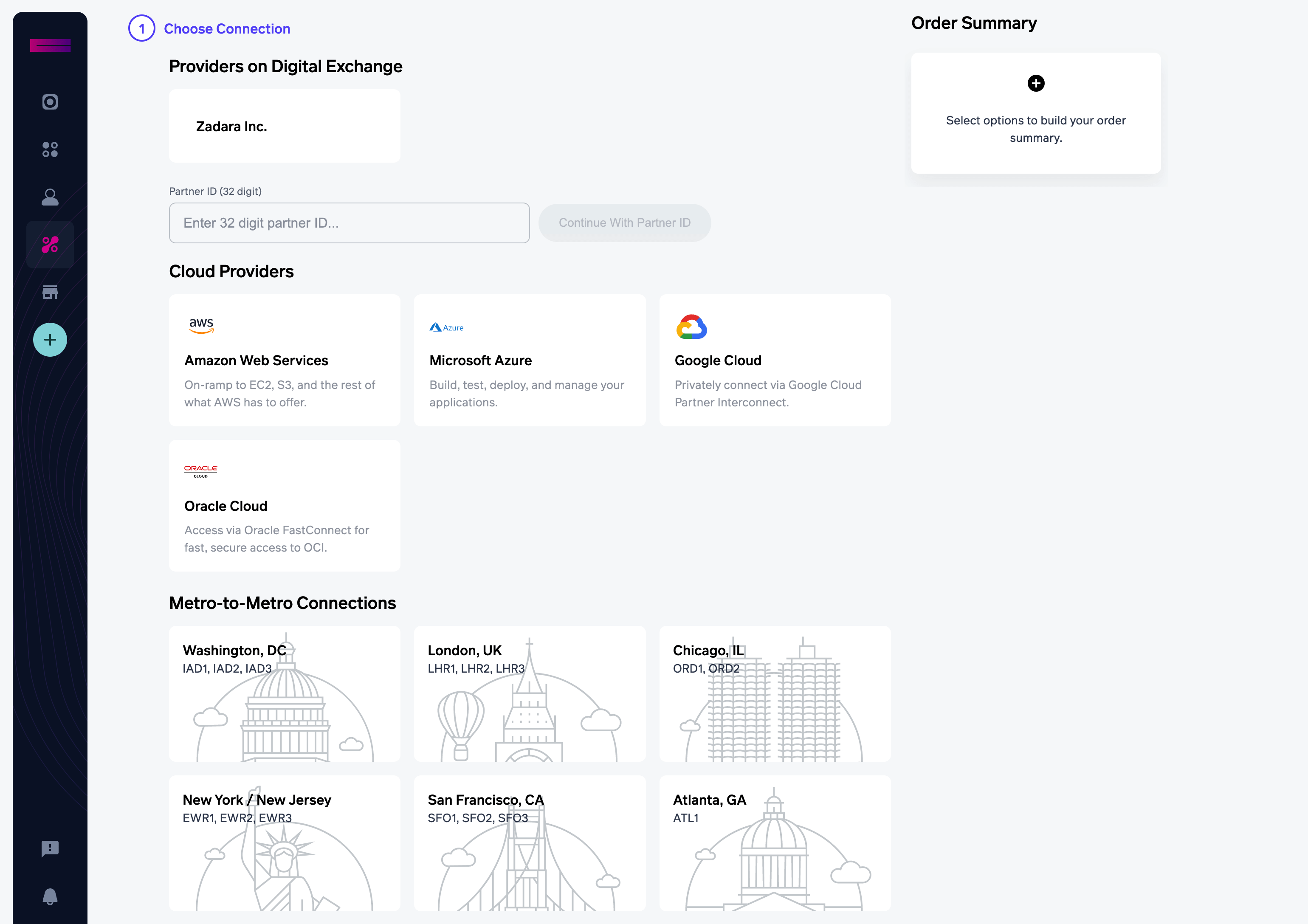Select the London, UK metro card
Viewport: 1308px width, 924px height.
pyautogui.click(x=529, y=693)
